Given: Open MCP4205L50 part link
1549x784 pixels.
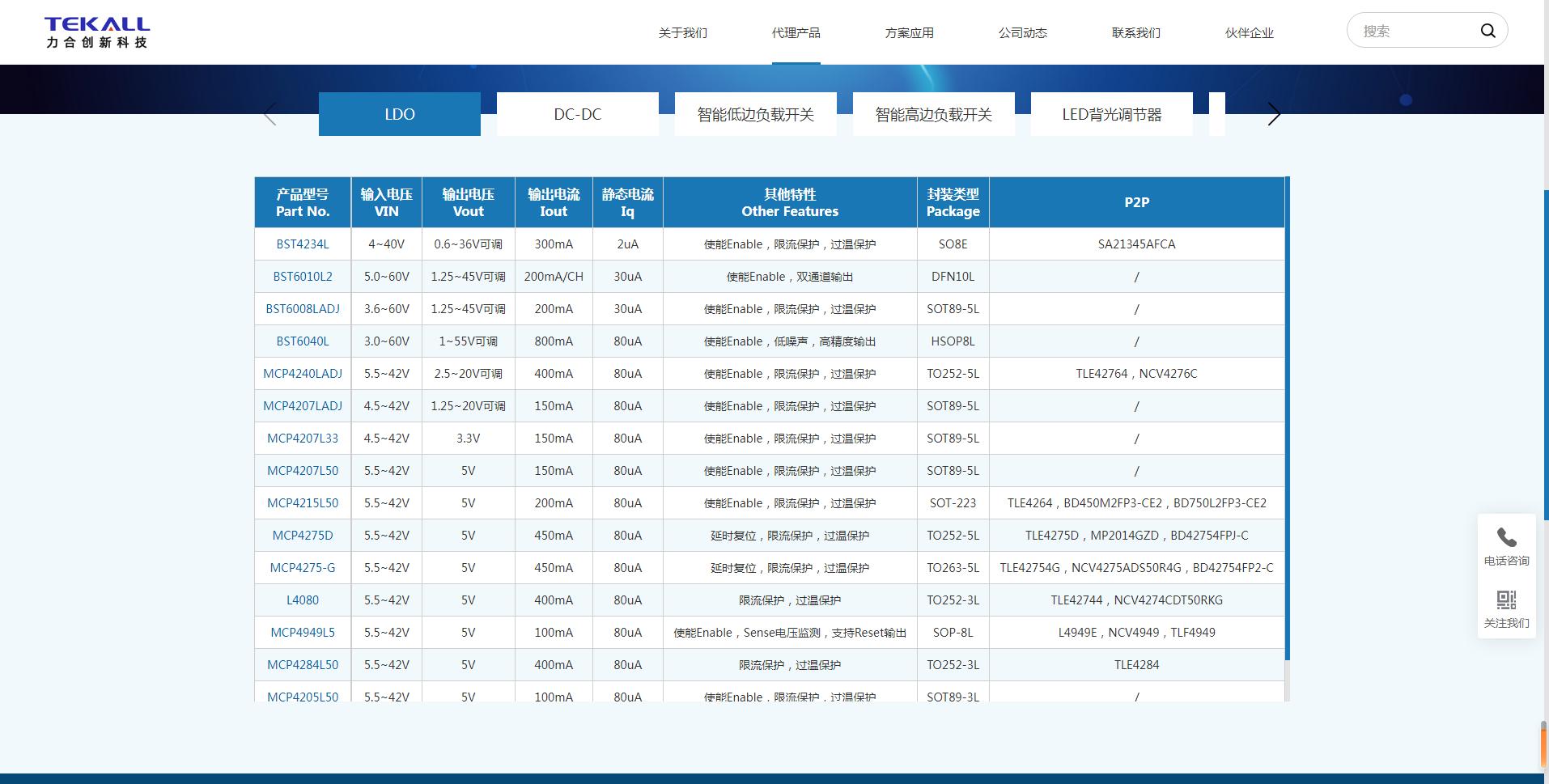Looking at the screenshot, I should [303, 696].
